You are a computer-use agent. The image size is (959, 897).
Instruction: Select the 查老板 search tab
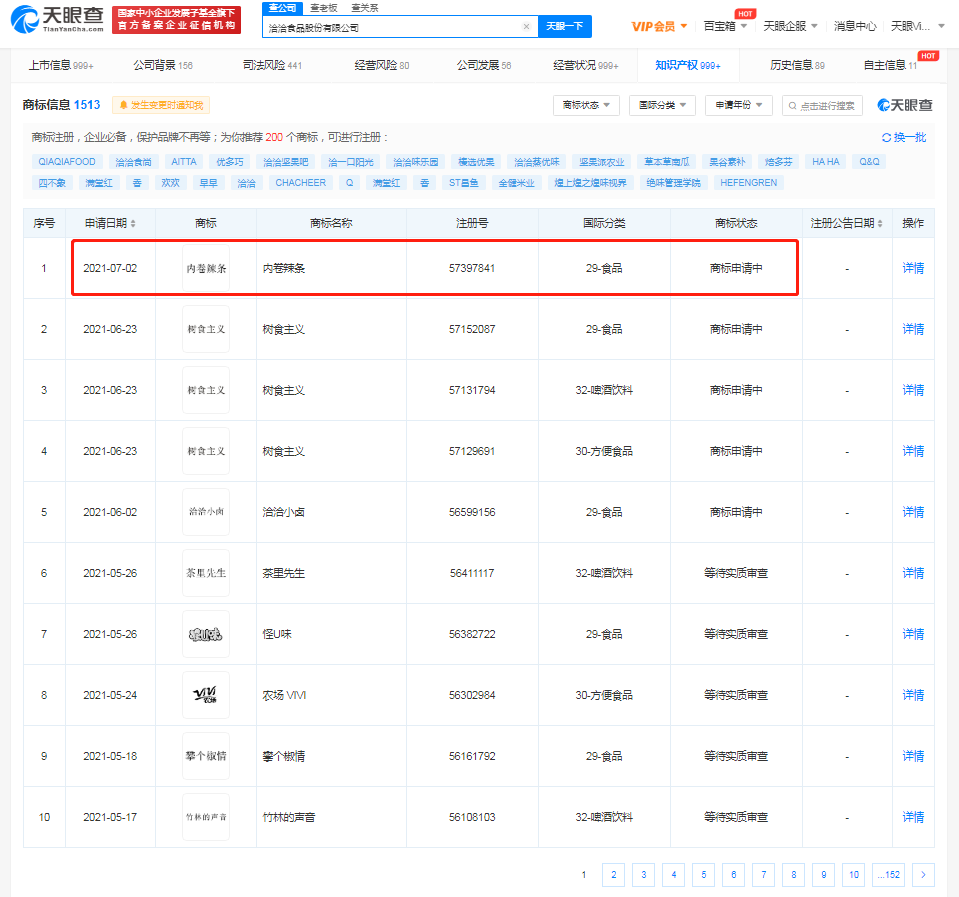[324, 8]
